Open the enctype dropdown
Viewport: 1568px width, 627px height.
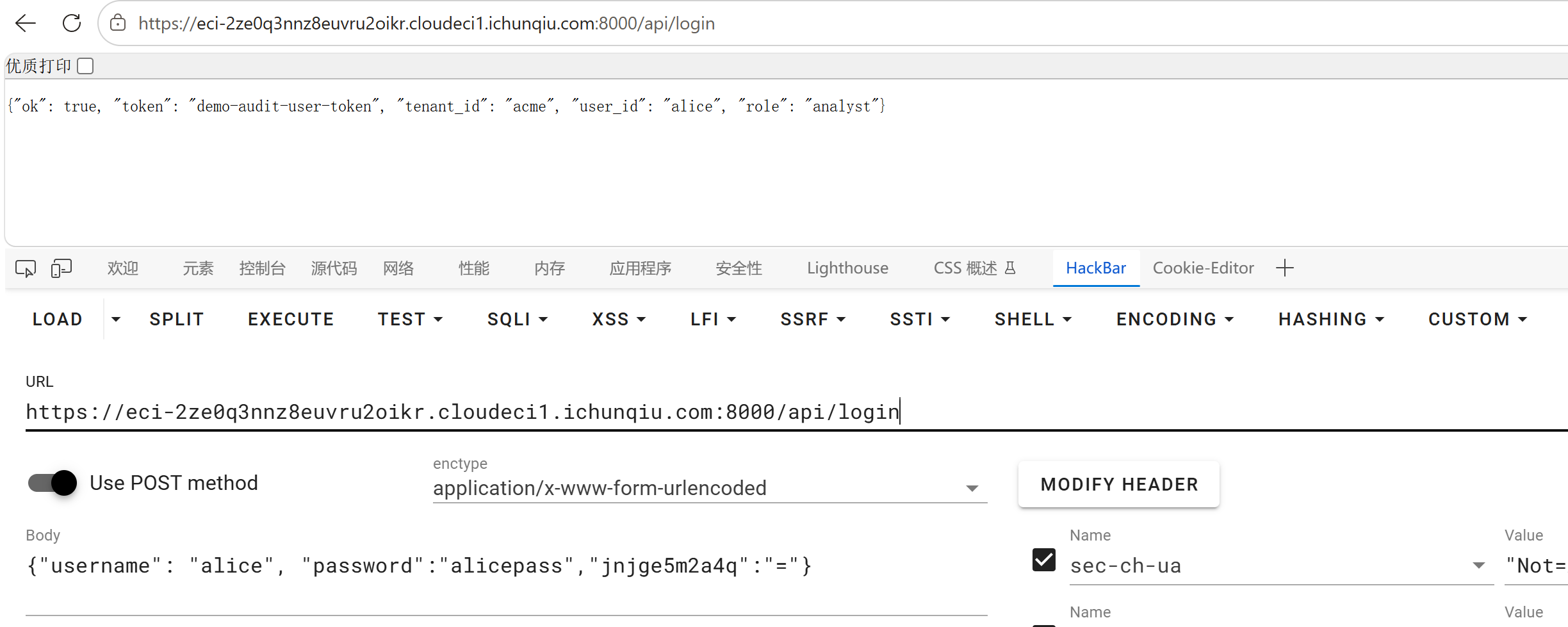(x=710, y=488)
